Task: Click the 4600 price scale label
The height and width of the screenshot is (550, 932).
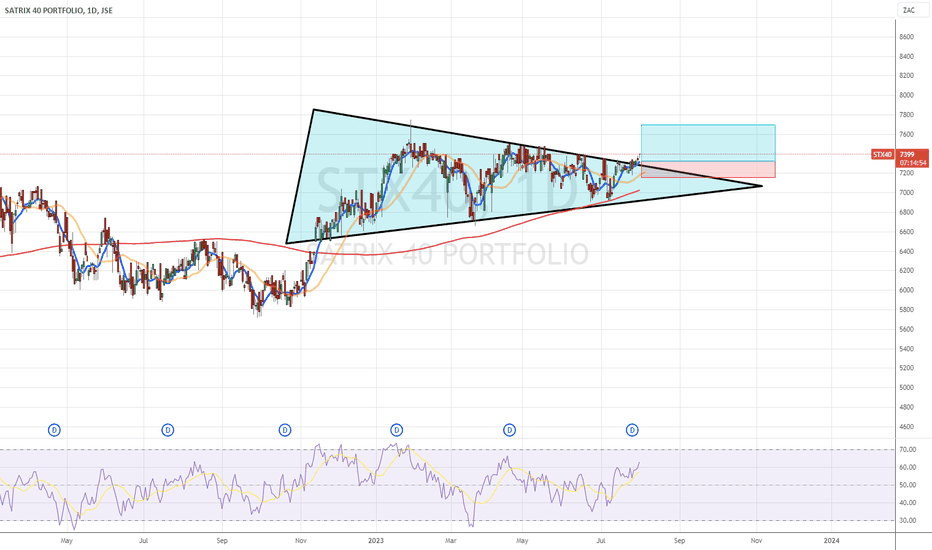Action: (x=906, y=427)
